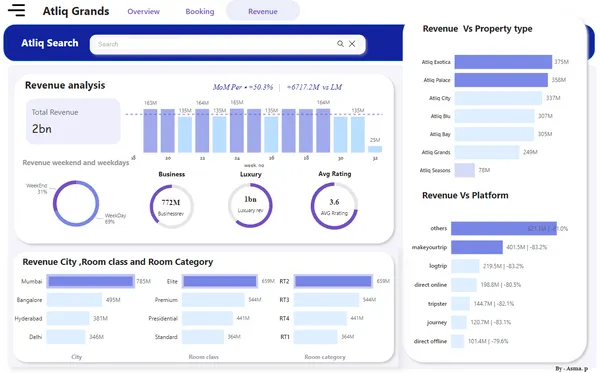Select the journey platform bar

[x=459, y=322]
